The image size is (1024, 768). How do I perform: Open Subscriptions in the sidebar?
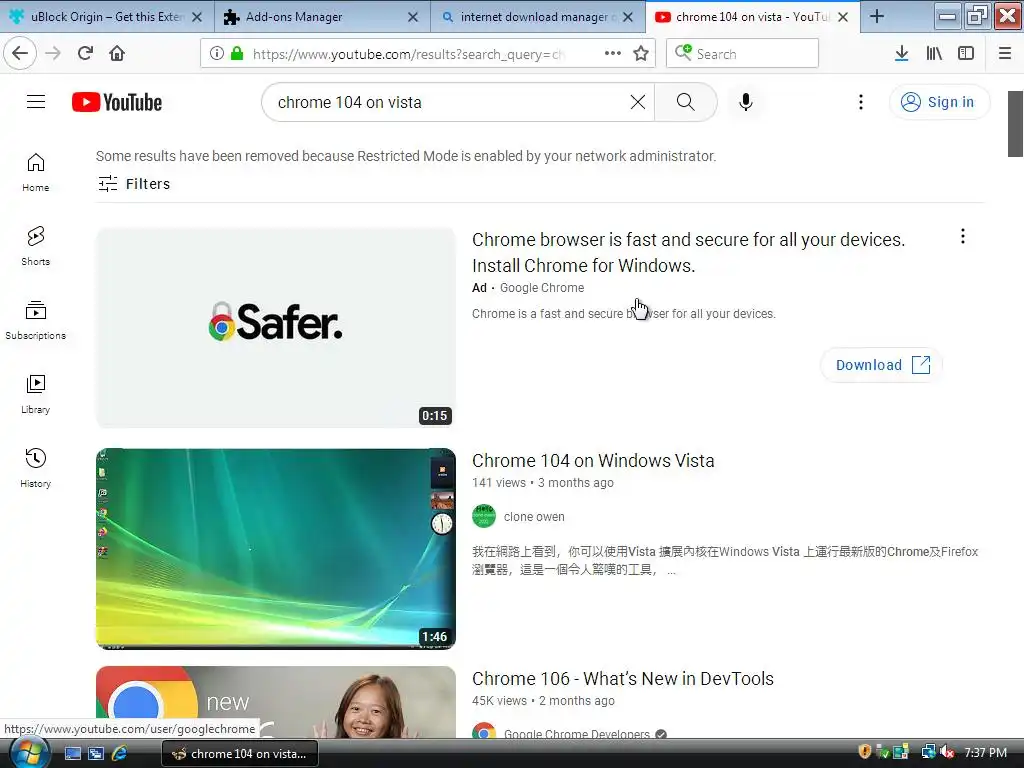point(35,319)
